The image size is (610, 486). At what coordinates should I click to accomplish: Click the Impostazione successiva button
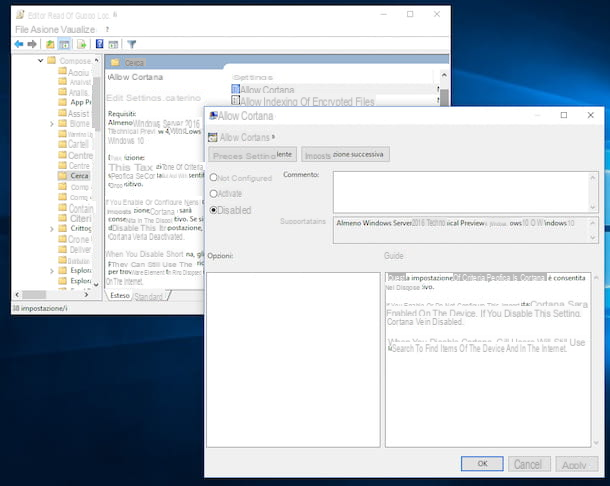345,154
